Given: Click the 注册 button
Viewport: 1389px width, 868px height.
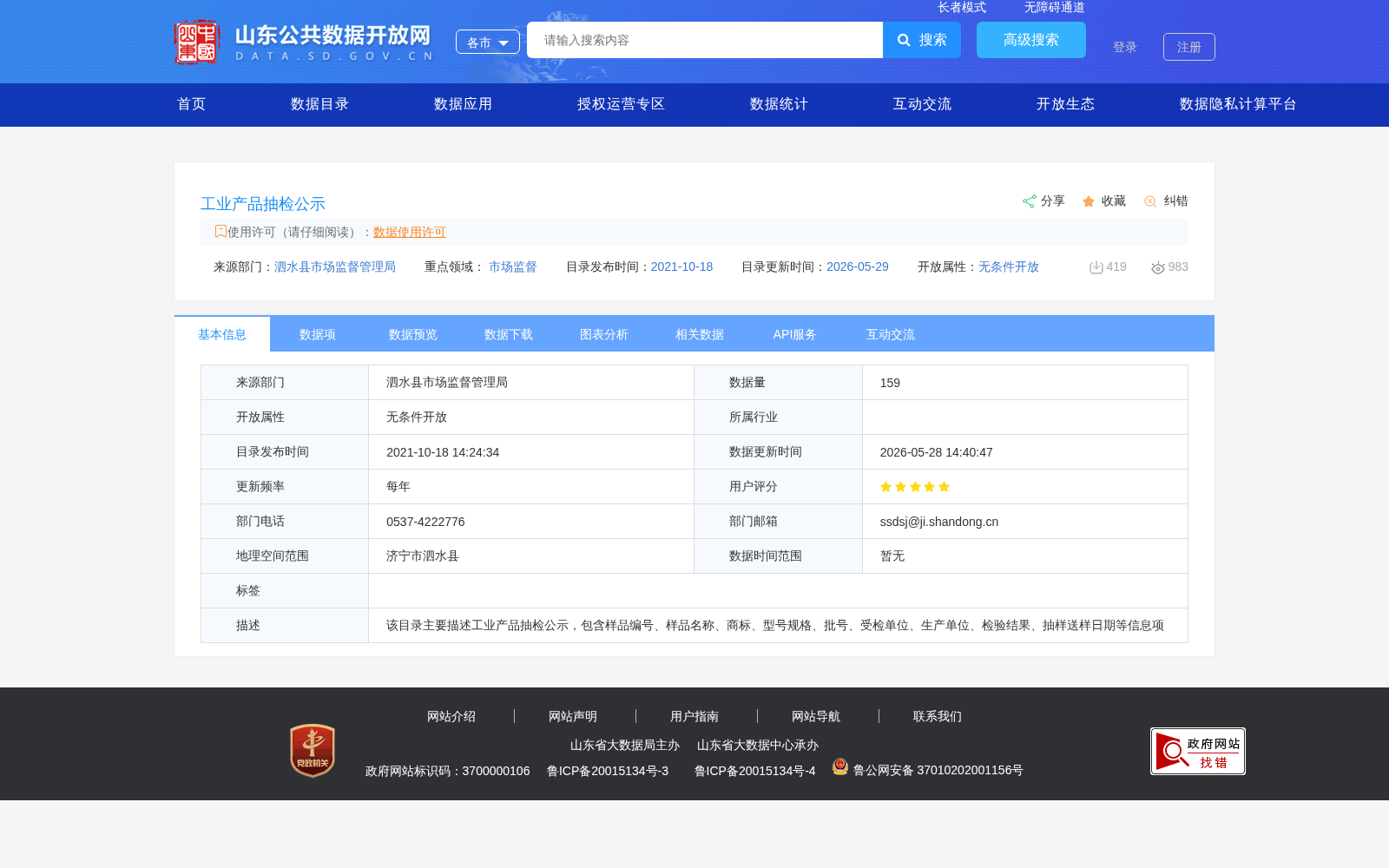Looking at the screenshot, I should tap(1189, 47).
